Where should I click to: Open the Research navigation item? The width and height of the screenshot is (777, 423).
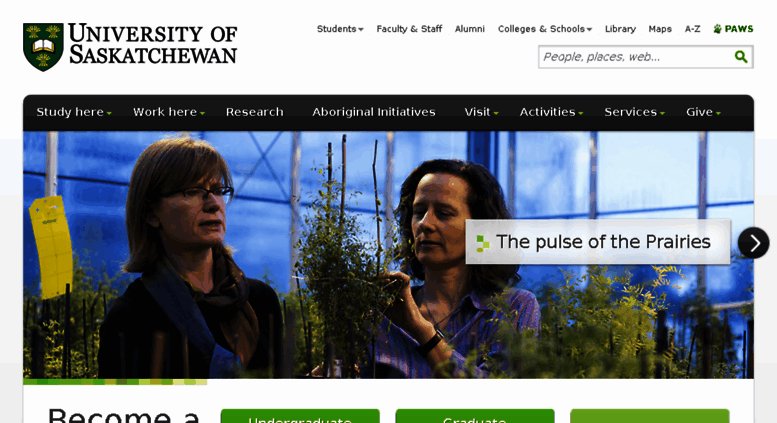coord(255,112)
